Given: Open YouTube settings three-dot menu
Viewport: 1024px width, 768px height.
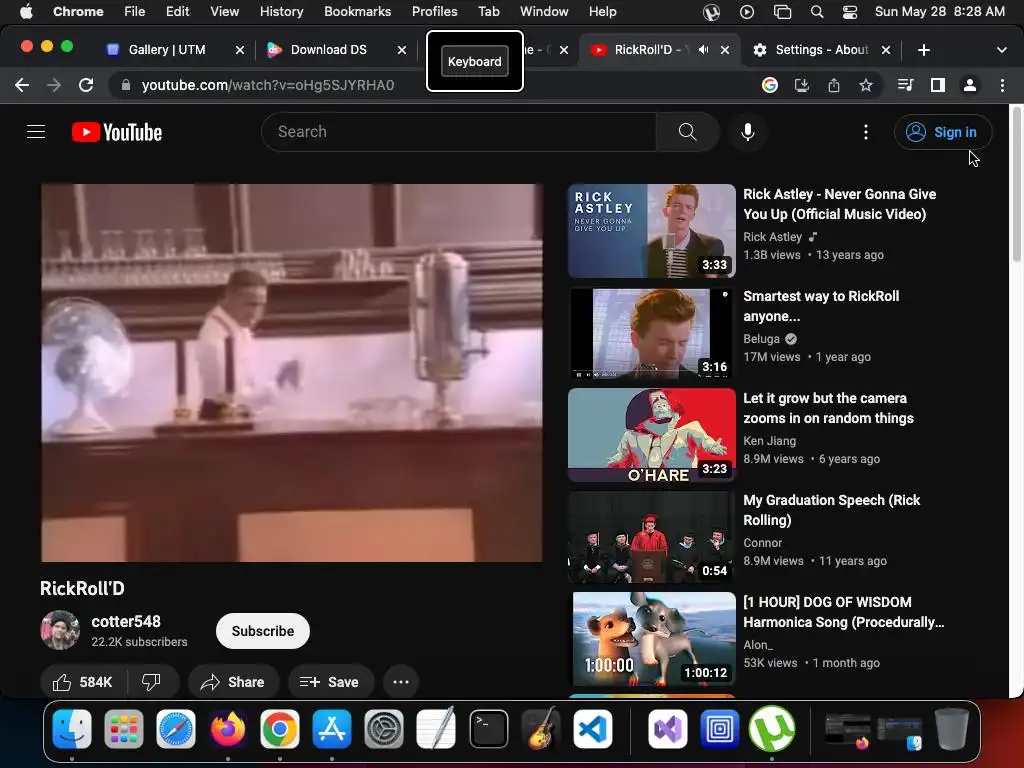Looking at the screenshot, I should pyautogui.click(x=866, y=132).
